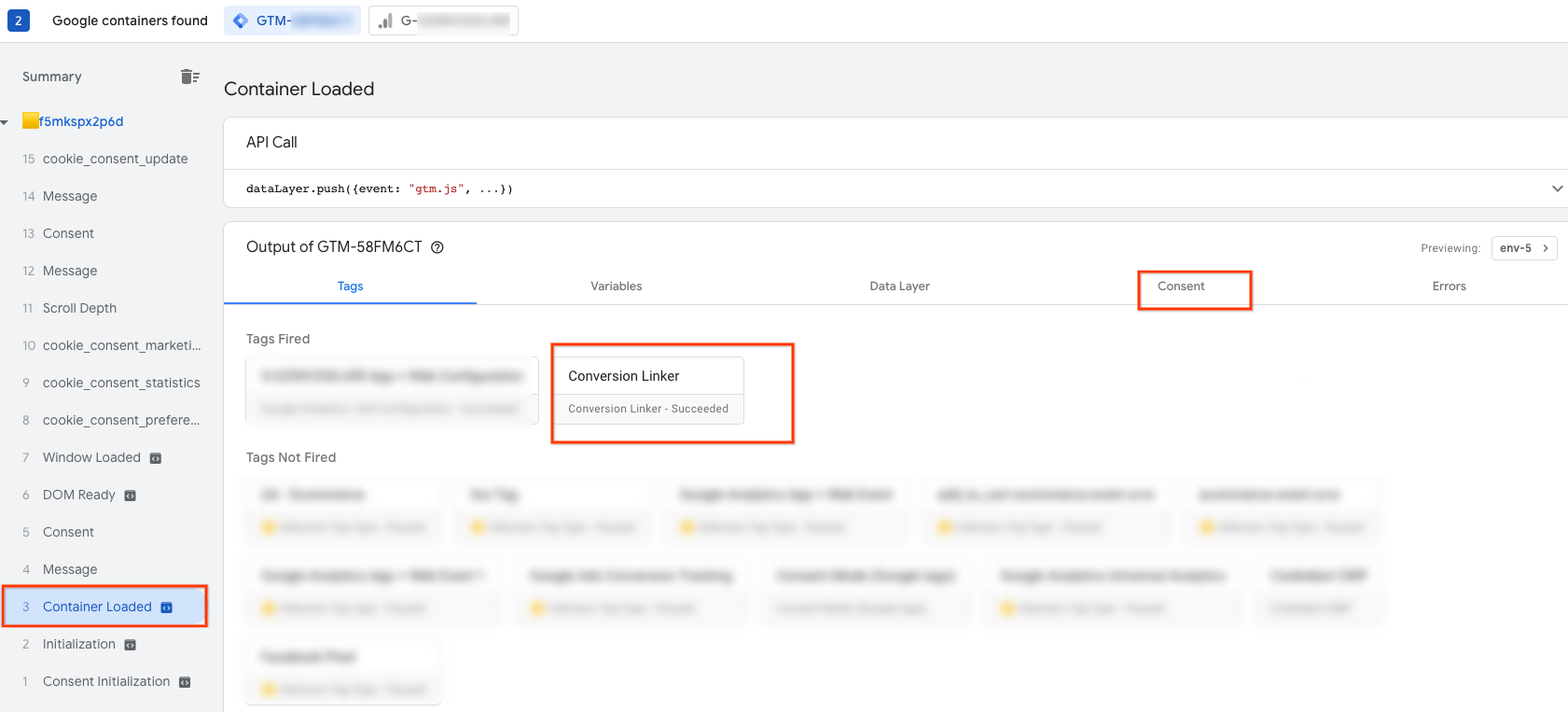Viewport: 1568px width, 712px height.
Task: Click the clear summary list icon
Action: coord(189,77)
